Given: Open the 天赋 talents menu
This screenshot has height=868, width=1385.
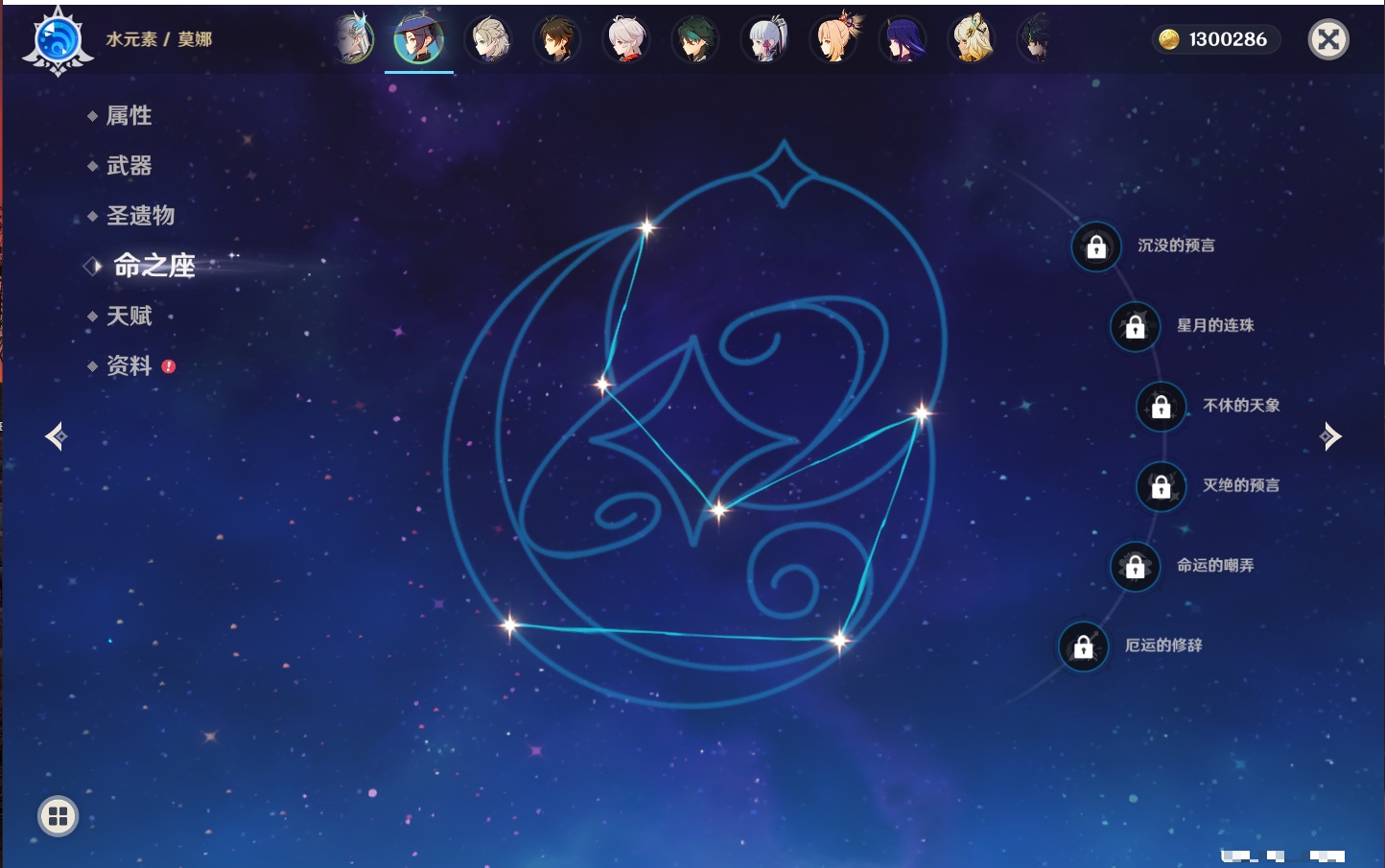Looking at the screenshot, I should (x=129, y=316).
